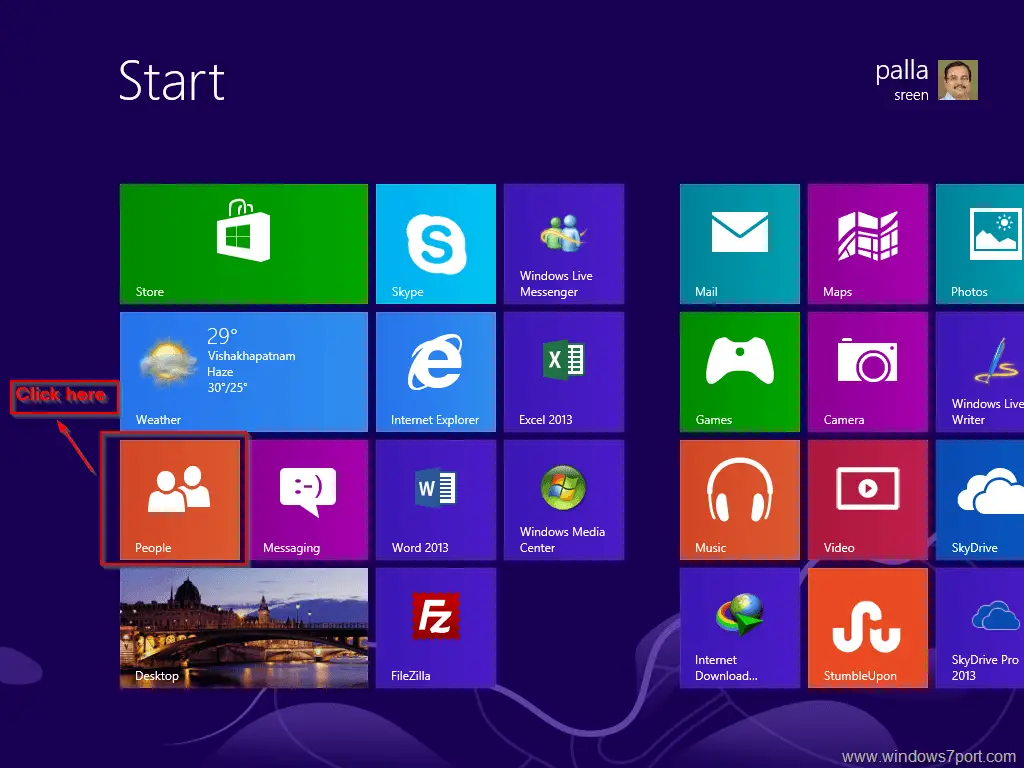Open the Photos tile
The width and height of the screenshot is (1024, 768).
click(980, 244)
